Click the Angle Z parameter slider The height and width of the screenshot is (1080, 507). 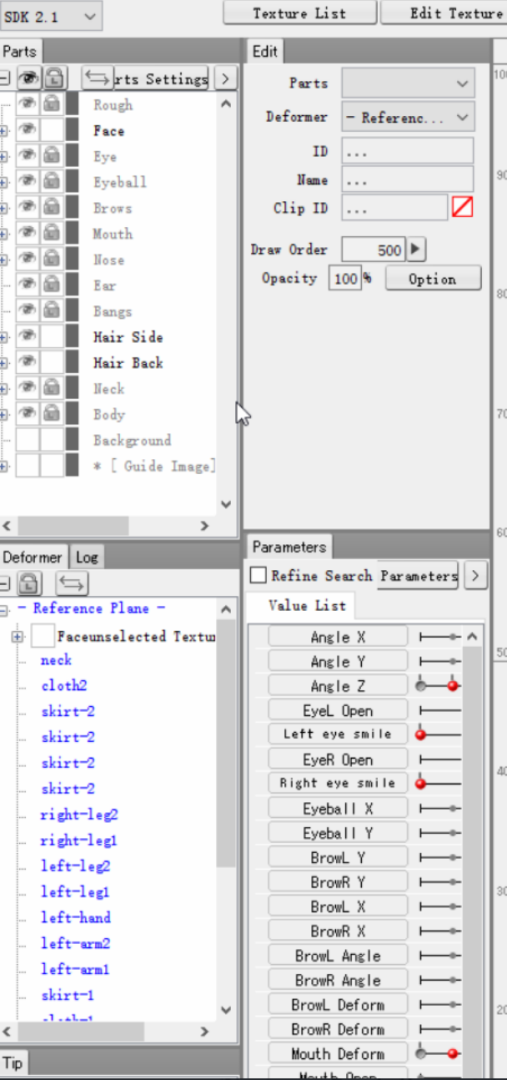[439, 686]
